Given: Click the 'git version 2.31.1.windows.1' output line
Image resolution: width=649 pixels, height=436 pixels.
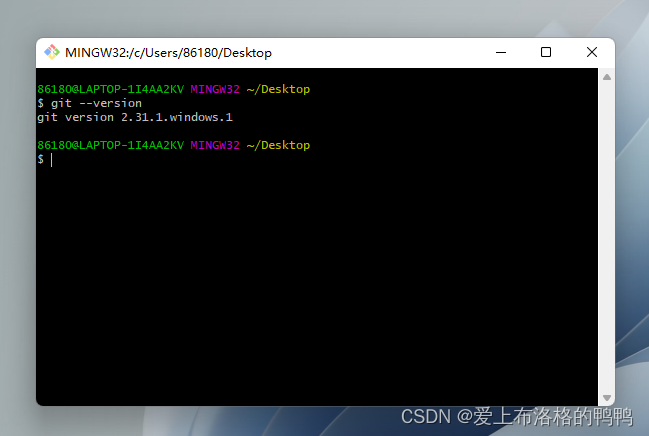Looking at the screenshot, I should (x=135, y=118).
